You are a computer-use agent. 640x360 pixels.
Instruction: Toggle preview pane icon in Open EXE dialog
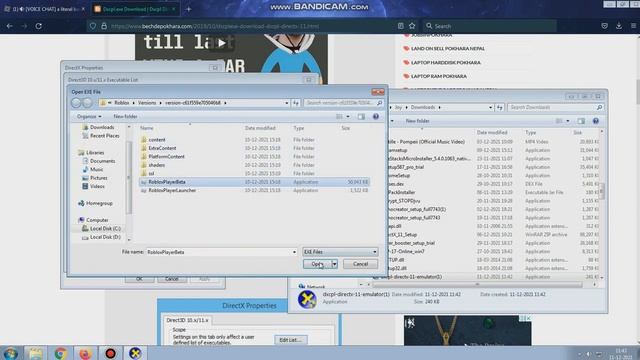tap(361, 117)
